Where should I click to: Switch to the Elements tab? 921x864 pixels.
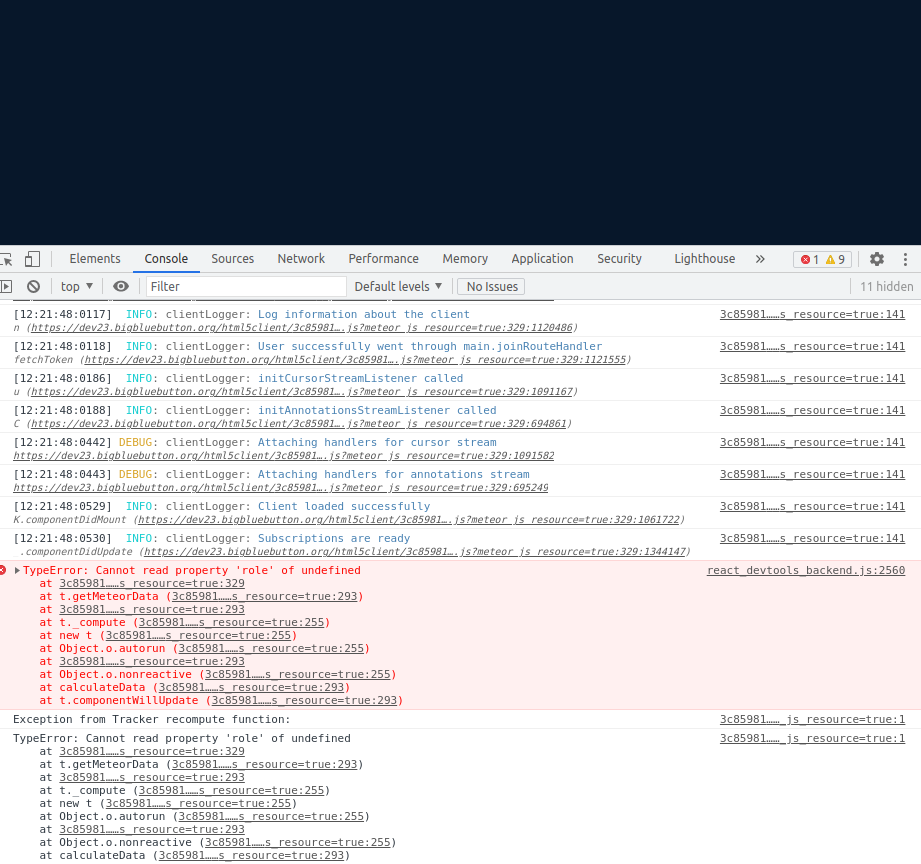point(95,259)
